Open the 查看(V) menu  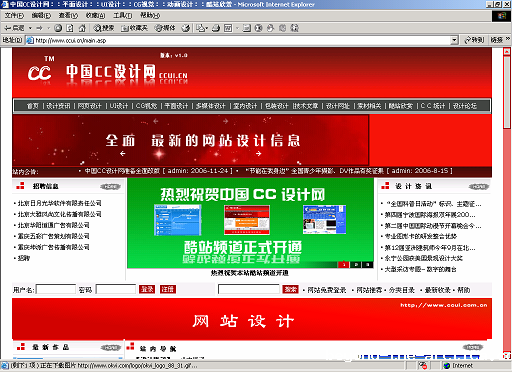(68, 15)
